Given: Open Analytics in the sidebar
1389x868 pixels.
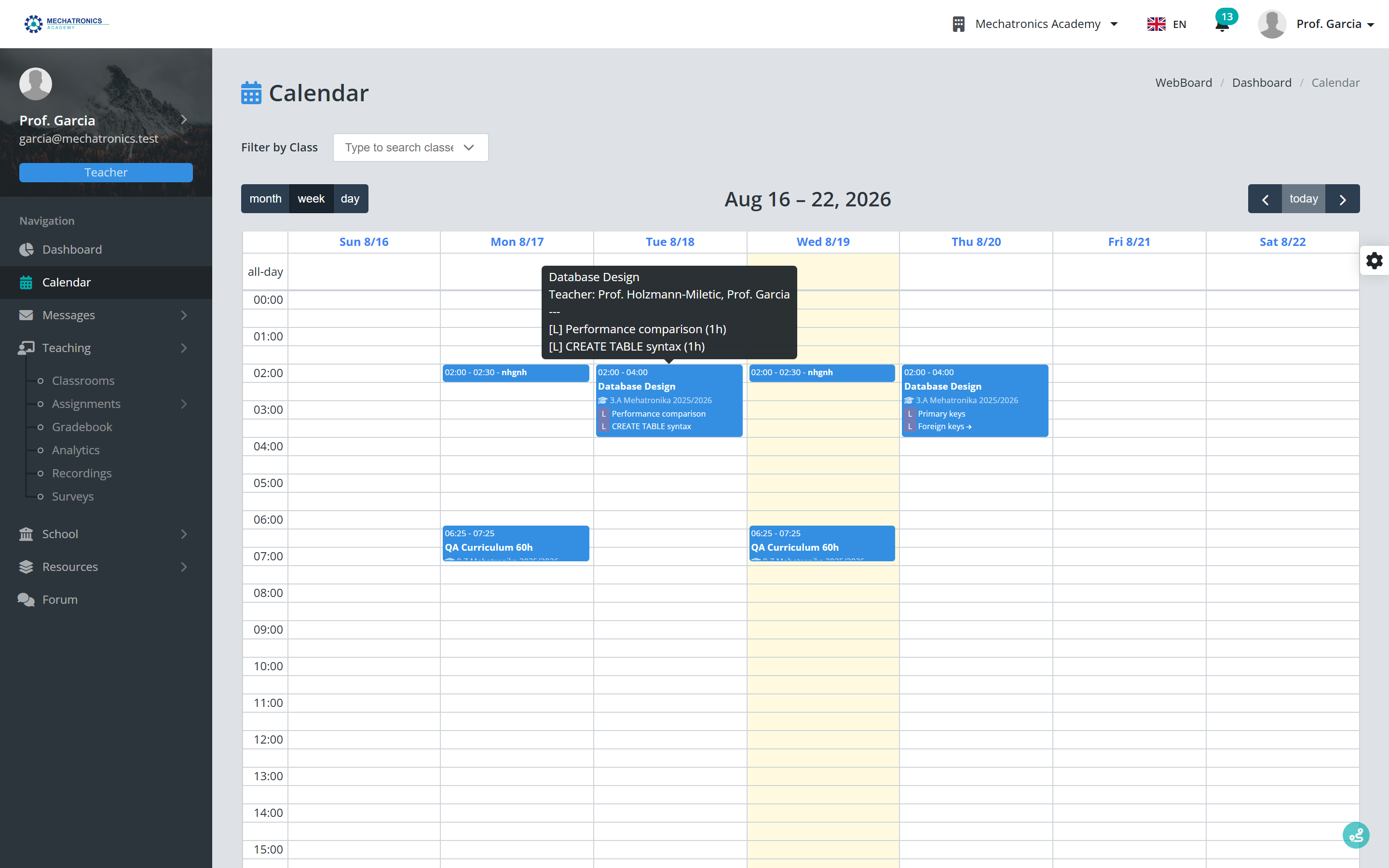Looking at the screenshot, I should point(76,450).
